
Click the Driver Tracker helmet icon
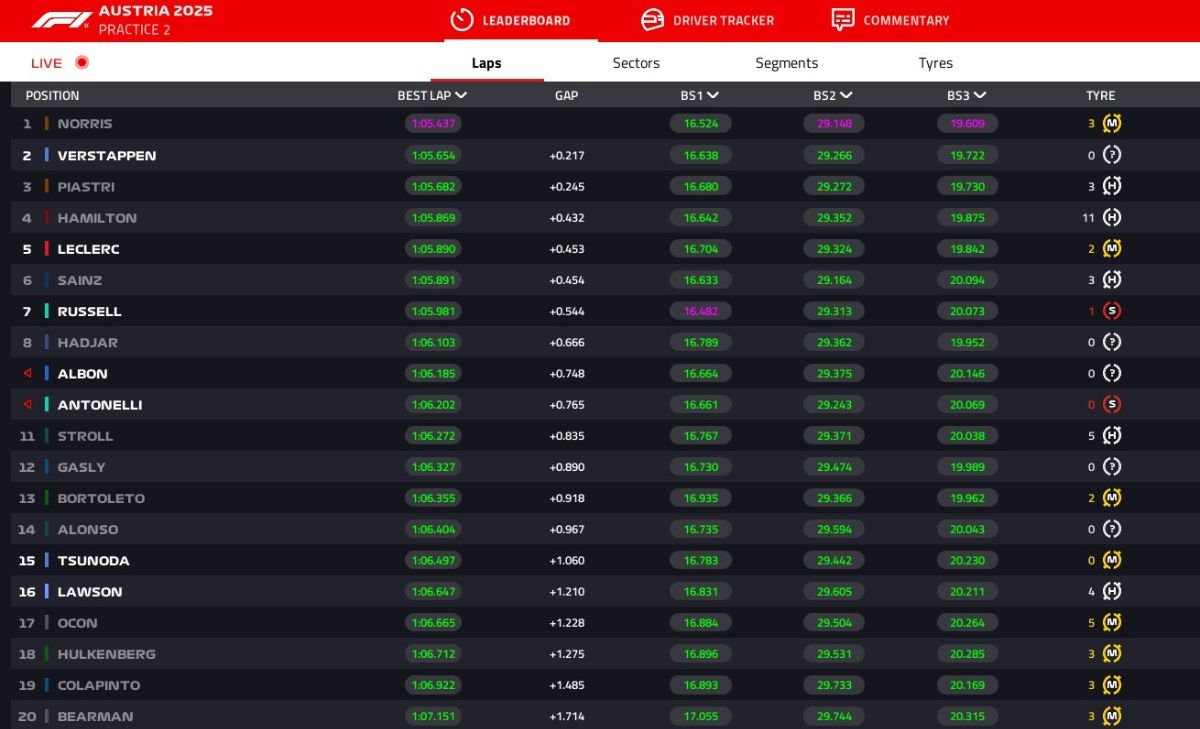point(652,20)
